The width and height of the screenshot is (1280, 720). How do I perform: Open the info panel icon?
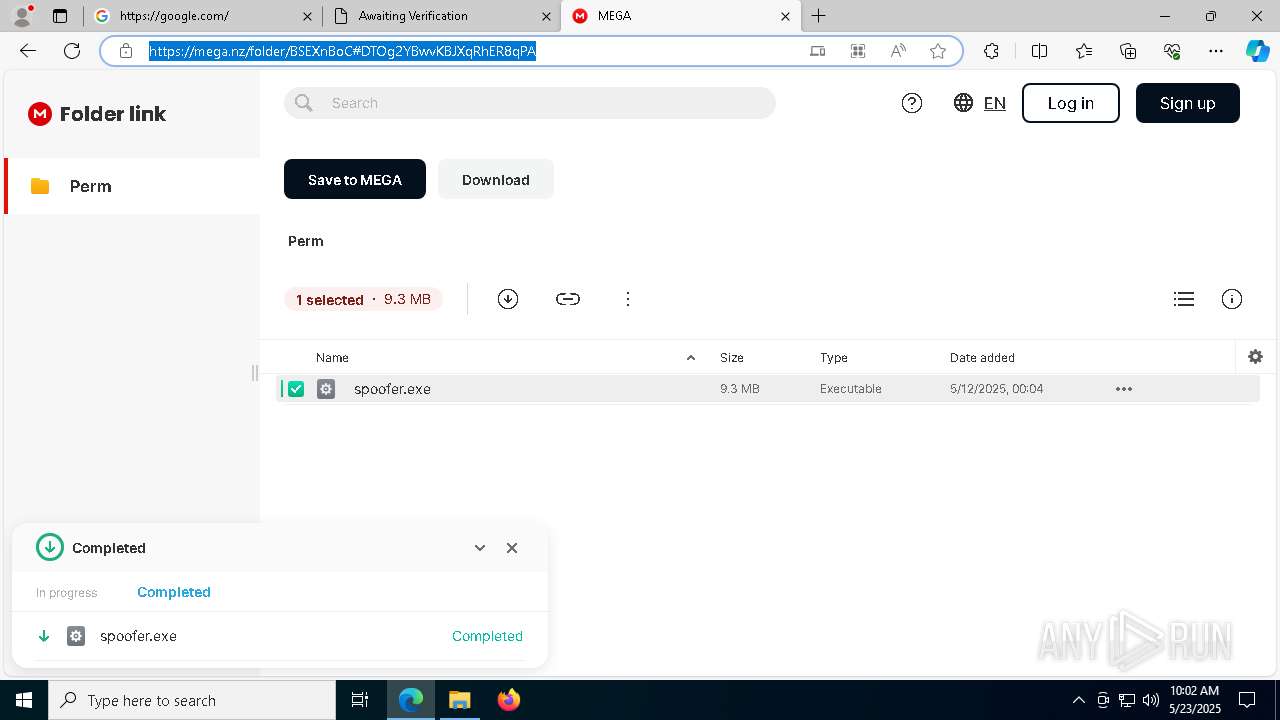[1232, 299]
